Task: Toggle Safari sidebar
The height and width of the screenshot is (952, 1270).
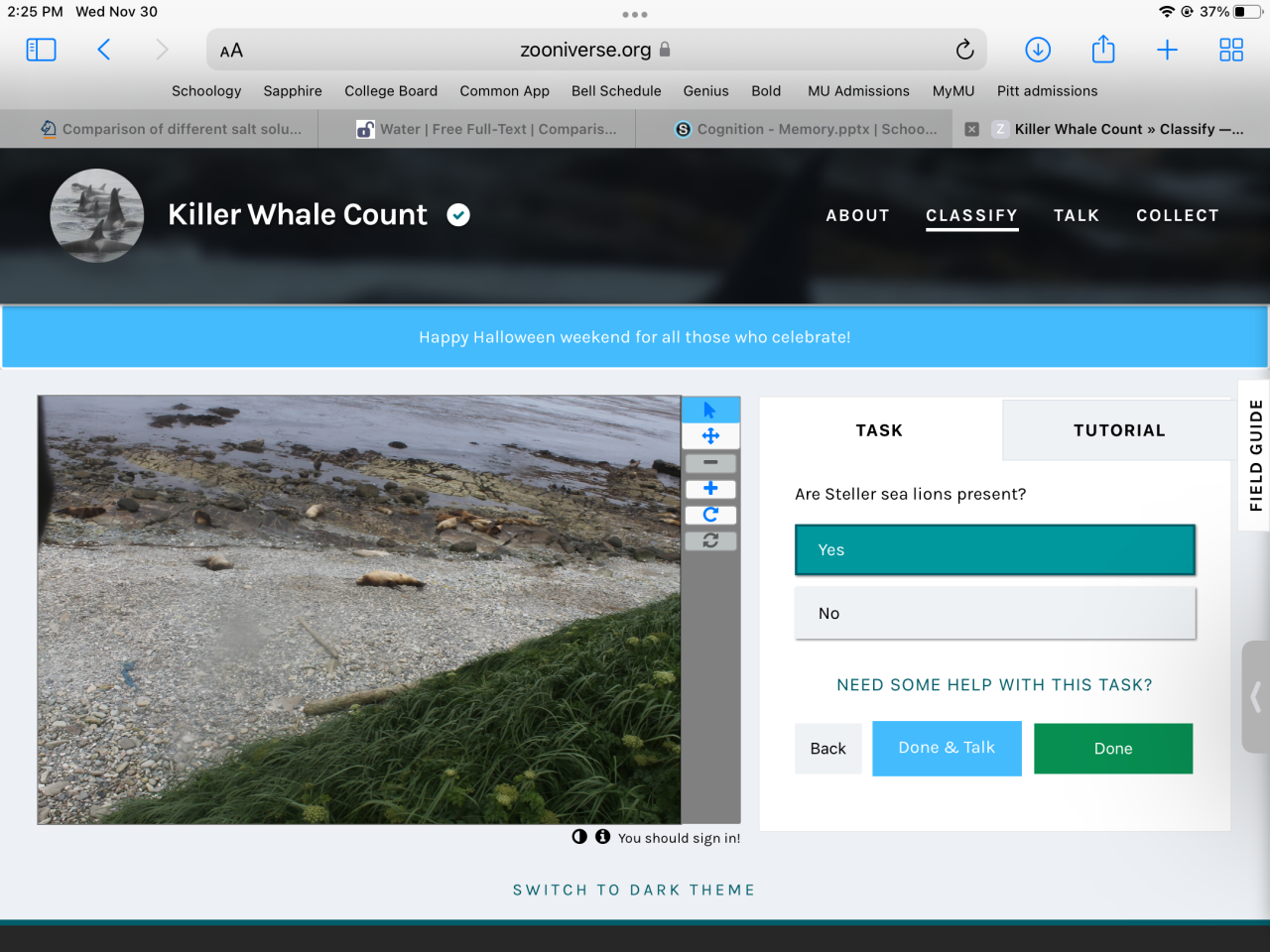Action: point(41,50)
